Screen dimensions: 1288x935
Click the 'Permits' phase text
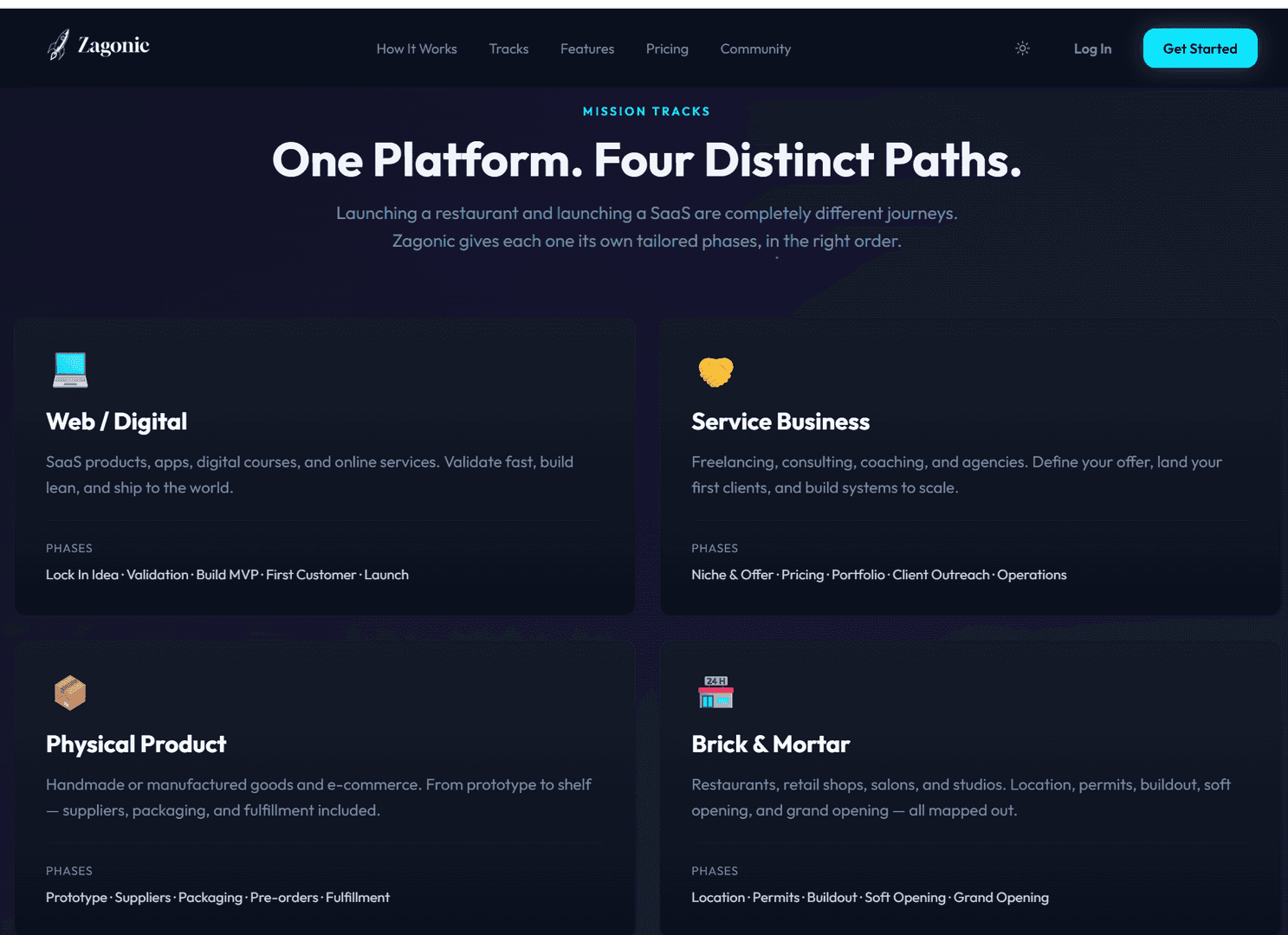coord(776,898)
